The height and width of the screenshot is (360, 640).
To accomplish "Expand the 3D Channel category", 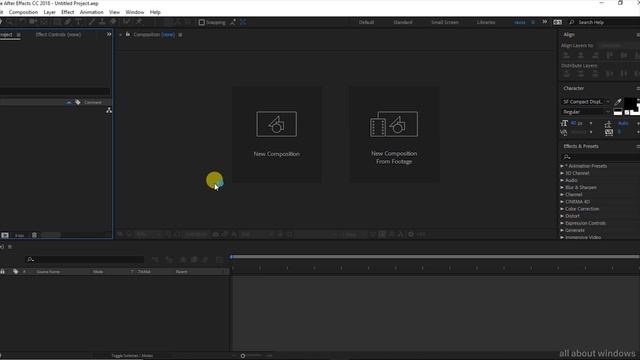I will pos(562,173).
